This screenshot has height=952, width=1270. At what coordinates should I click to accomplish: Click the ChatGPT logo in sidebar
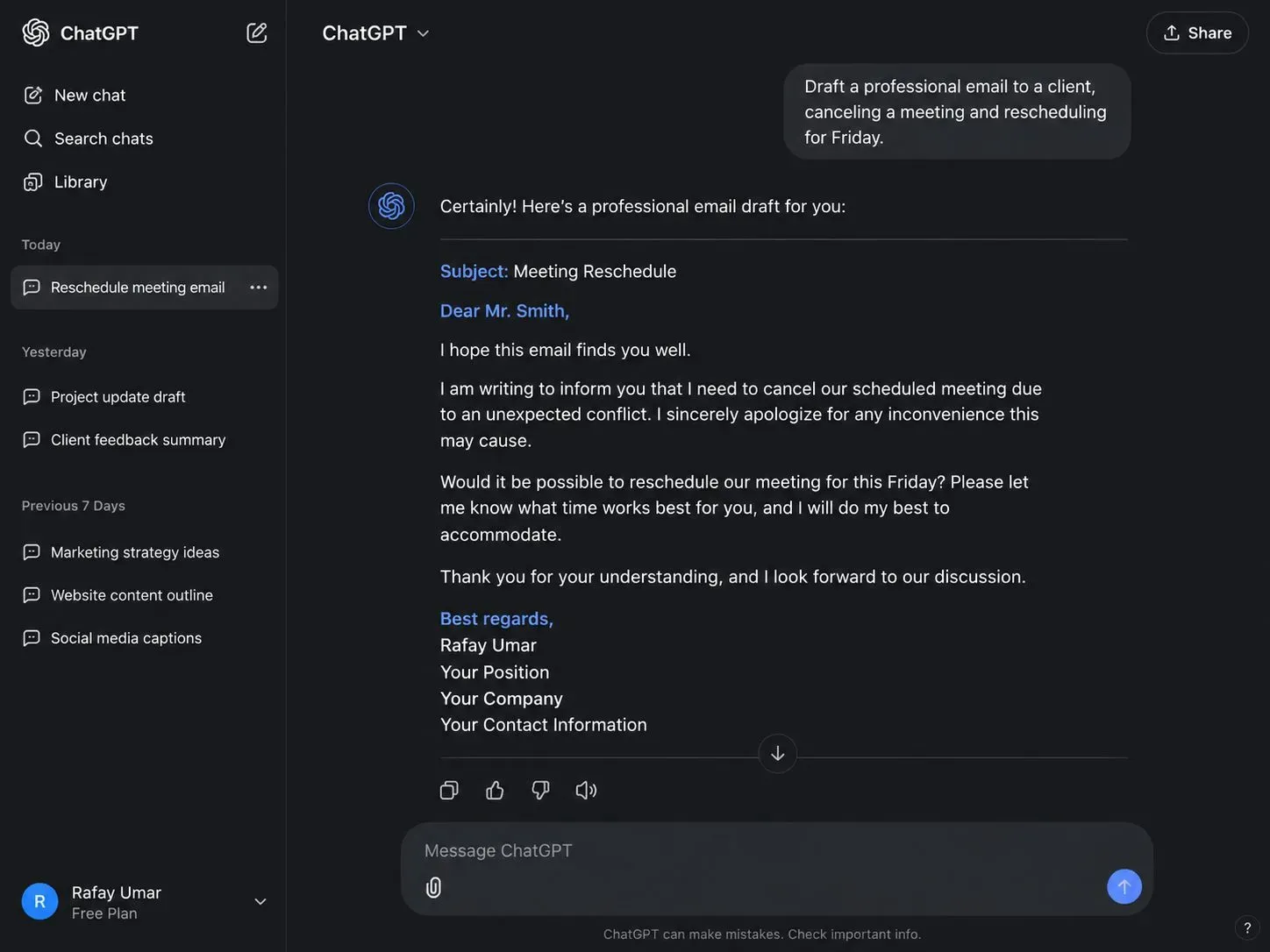coord(36,32)
